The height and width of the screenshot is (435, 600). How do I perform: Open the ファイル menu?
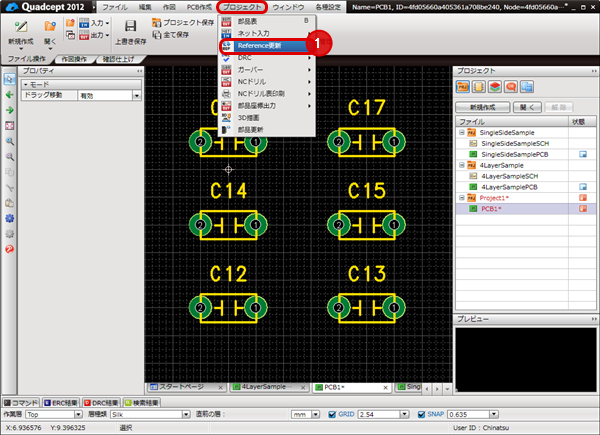114,7
